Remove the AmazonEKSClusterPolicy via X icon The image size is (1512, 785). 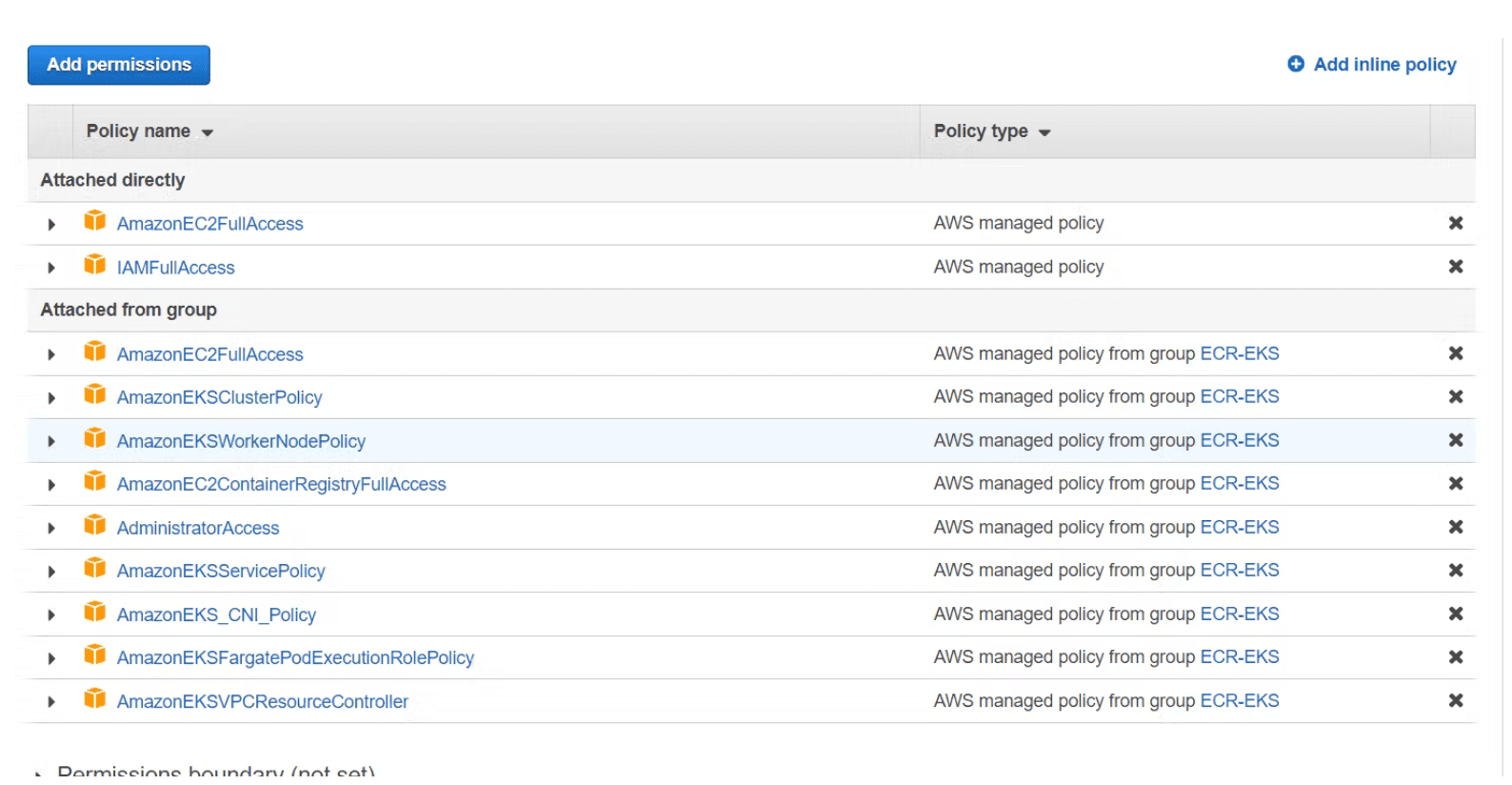[x=1456, y=396]
